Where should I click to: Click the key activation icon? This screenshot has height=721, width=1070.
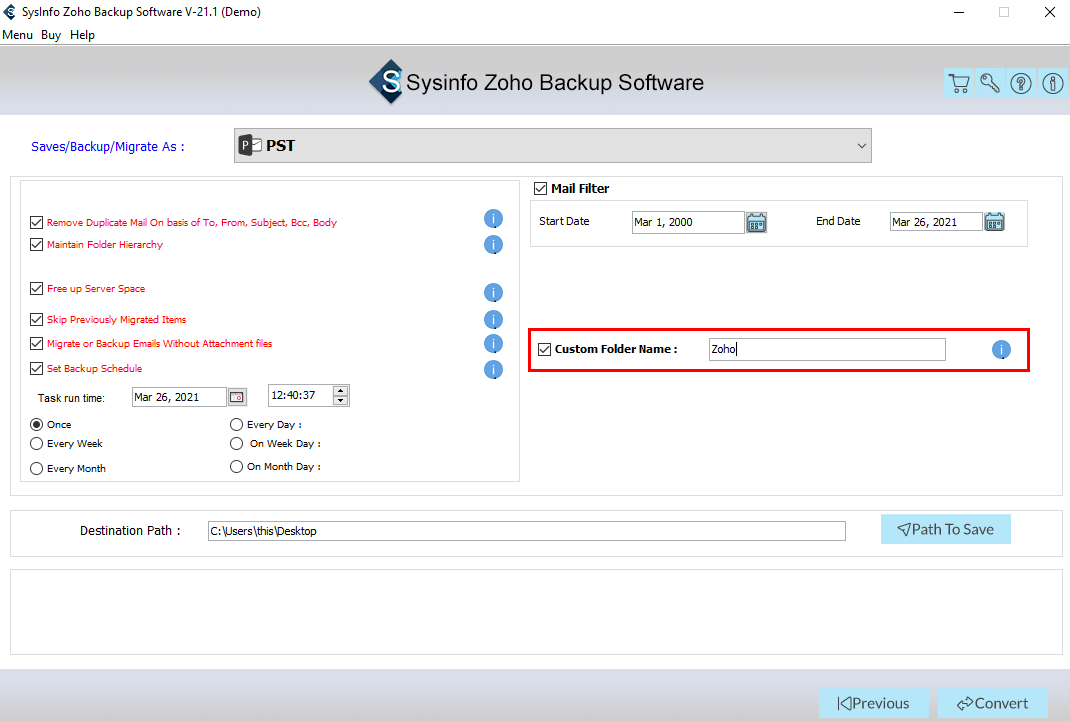(989, 83)
